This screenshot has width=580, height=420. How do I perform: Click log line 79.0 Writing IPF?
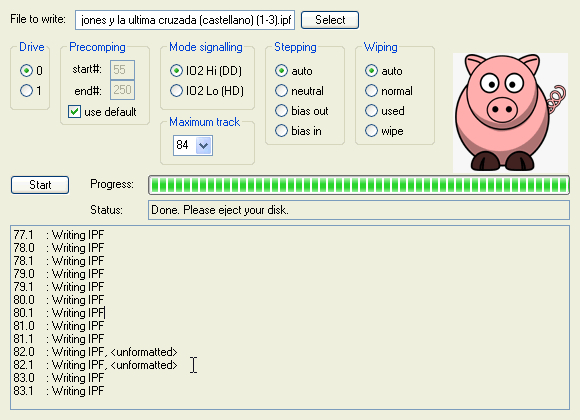(x=59, y=274)
